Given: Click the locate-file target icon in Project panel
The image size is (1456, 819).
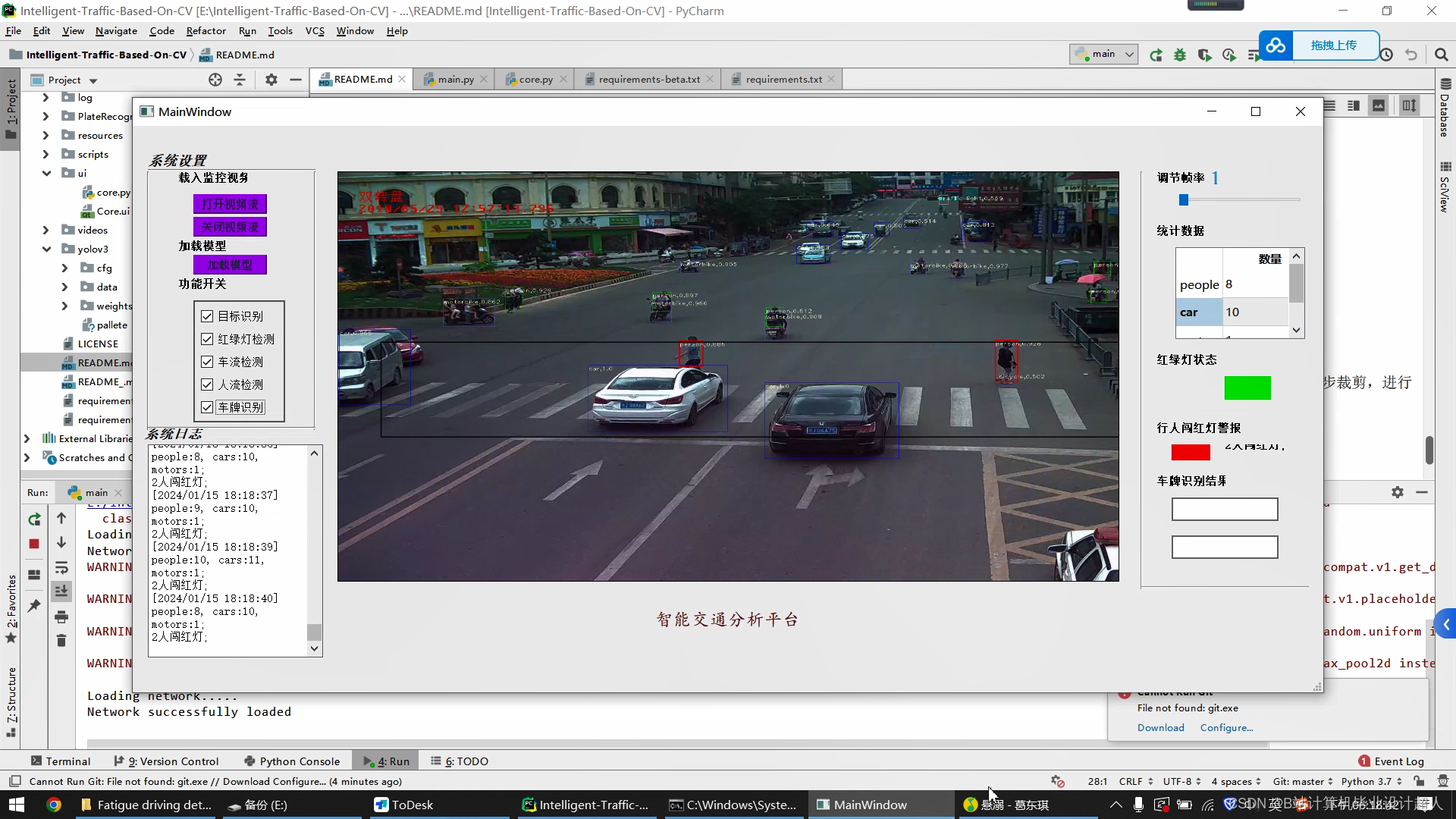Looking at the screenshot, I should [x=215, y=80].
